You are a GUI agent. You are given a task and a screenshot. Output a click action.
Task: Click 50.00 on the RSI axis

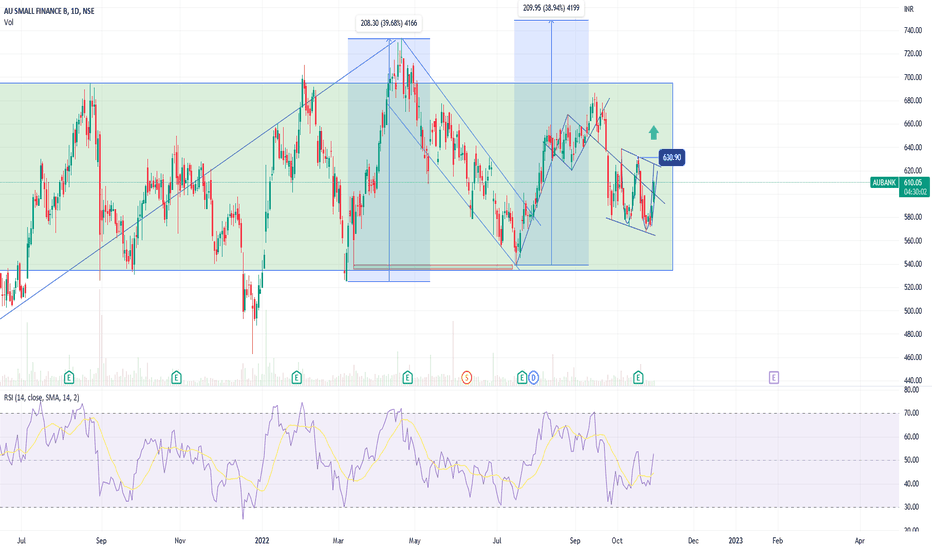tap(911, 460)
